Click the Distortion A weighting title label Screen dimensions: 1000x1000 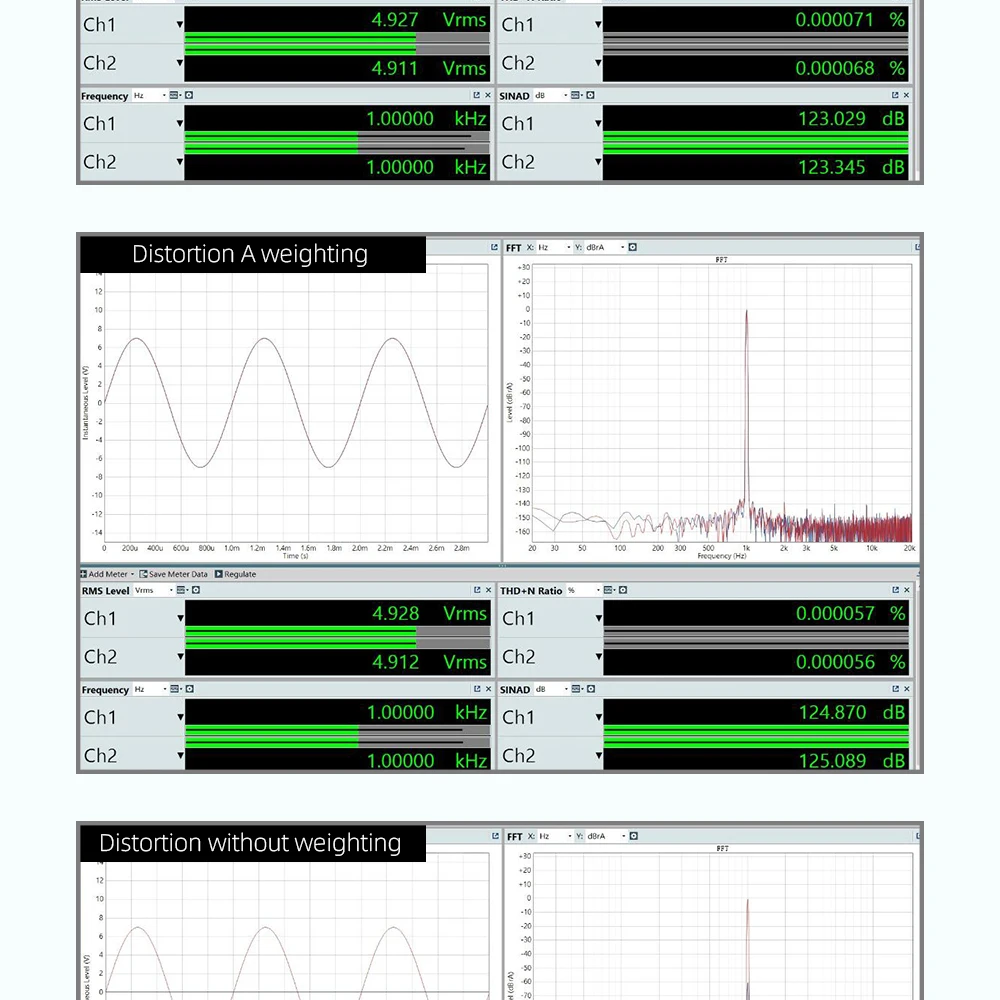[250, 254]
